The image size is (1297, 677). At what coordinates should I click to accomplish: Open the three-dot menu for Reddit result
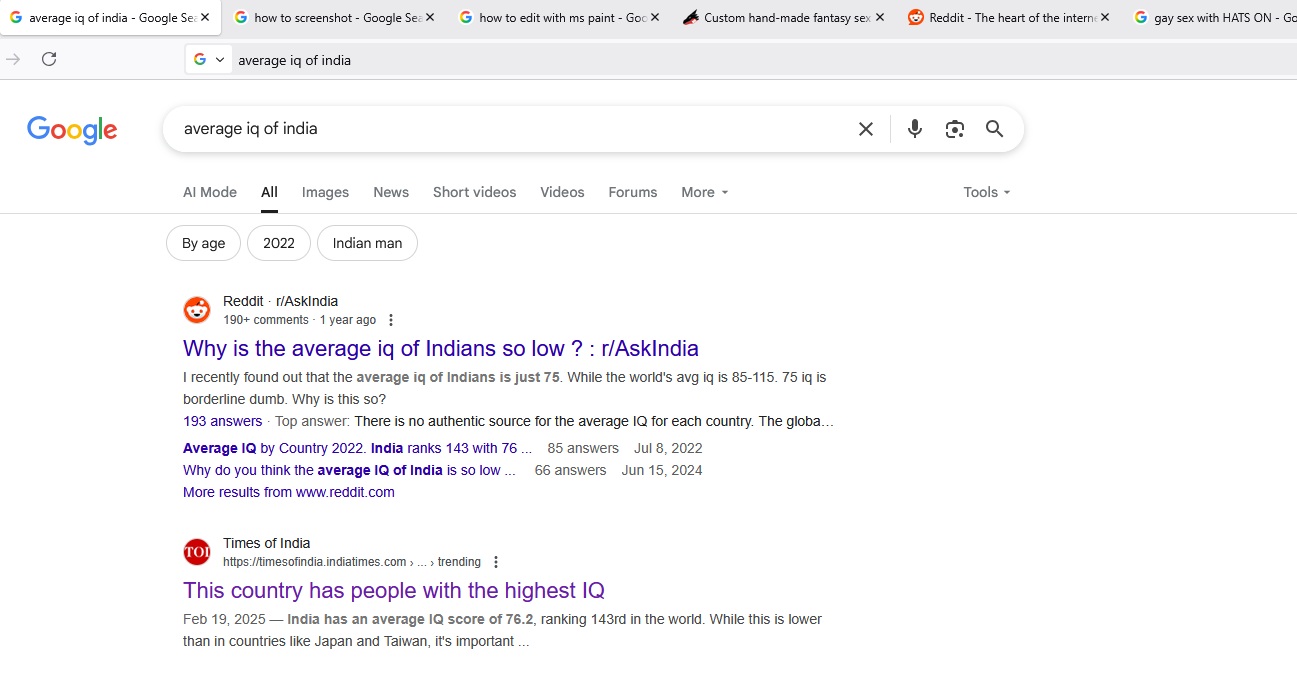tap(391, 320)
